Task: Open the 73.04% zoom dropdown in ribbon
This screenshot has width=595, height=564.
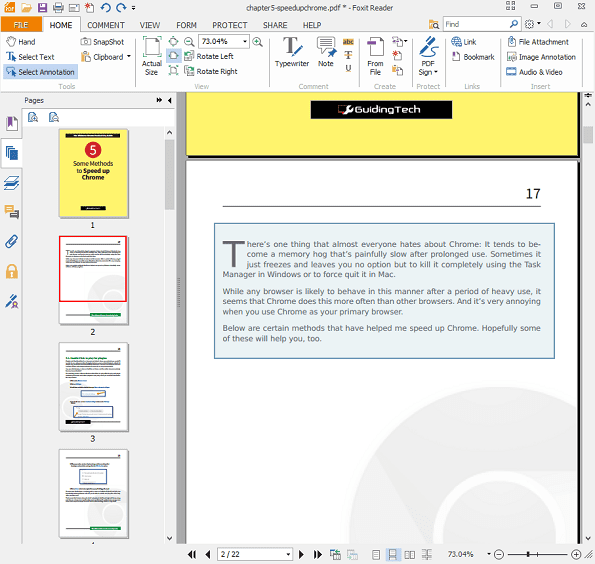Action: 245,41
